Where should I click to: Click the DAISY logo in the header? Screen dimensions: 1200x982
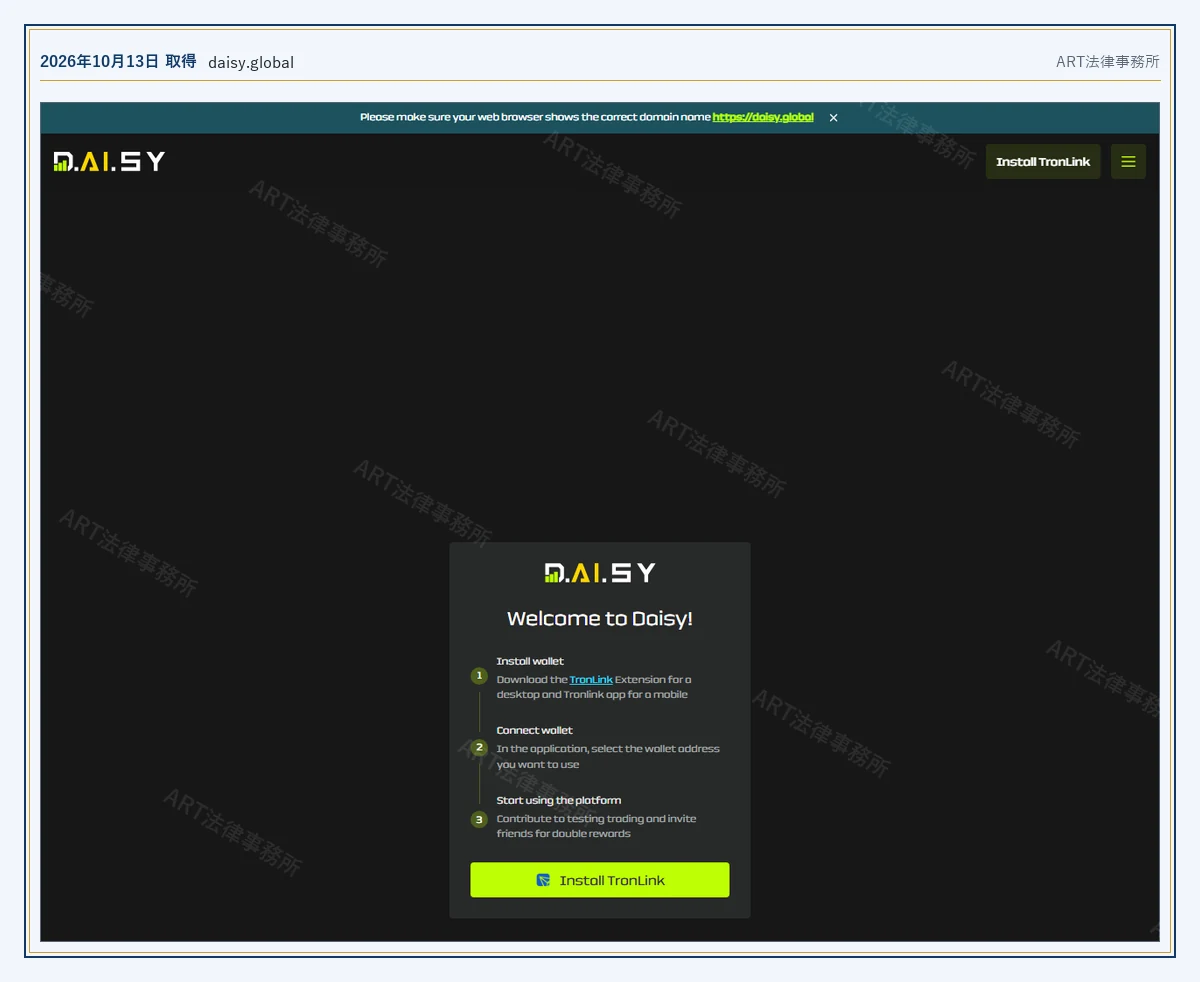pyautogui.click(x=109, y=161)
